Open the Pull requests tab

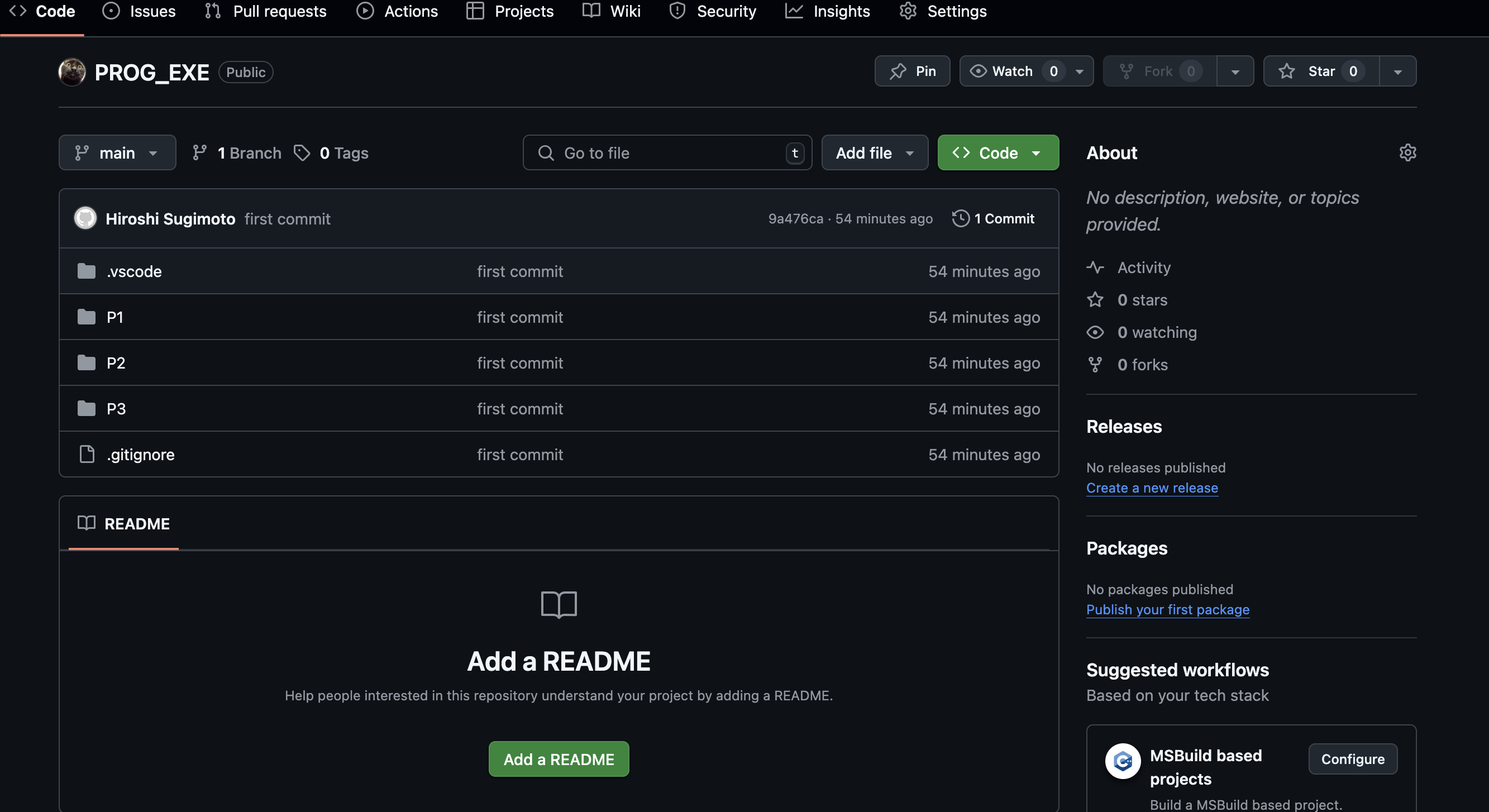pos(266,11)
